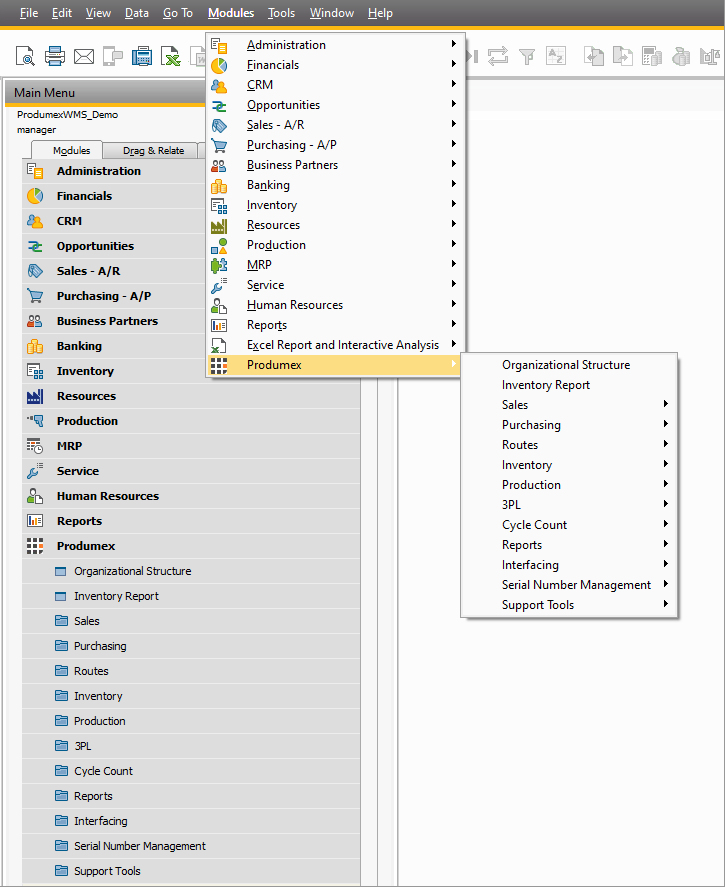Click the Payment Means coins icon
The height and width of the screenshot is (887, 725).
click(x=681, y=56)
